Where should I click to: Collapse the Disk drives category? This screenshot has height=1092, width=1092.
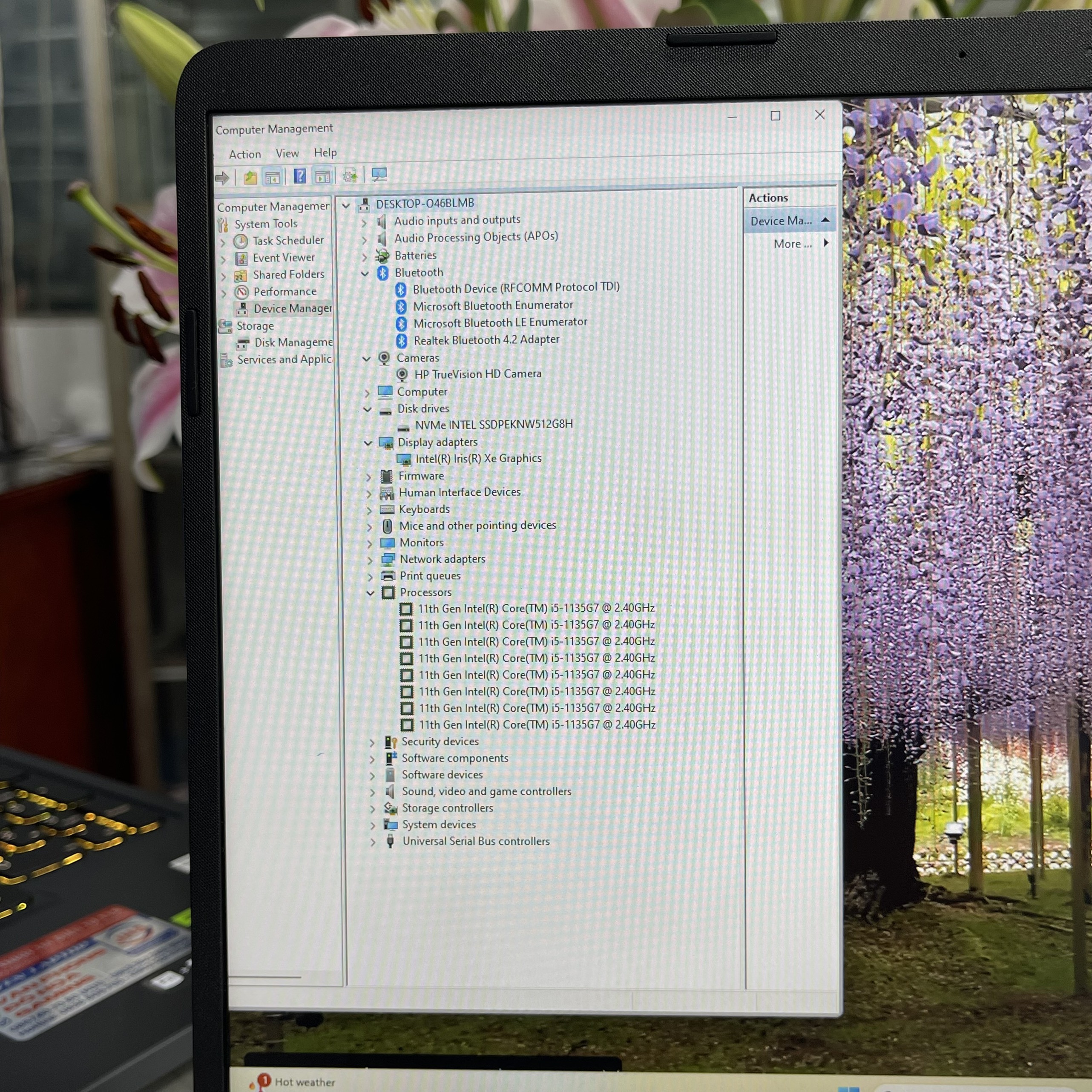368,410
